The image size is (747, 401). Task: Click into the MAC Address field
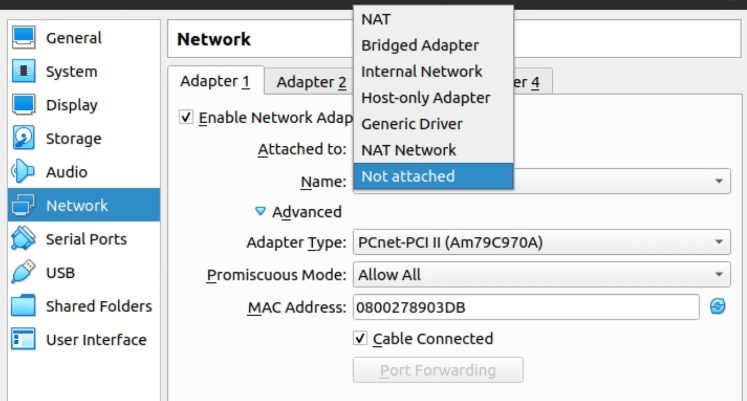(526, 307)
